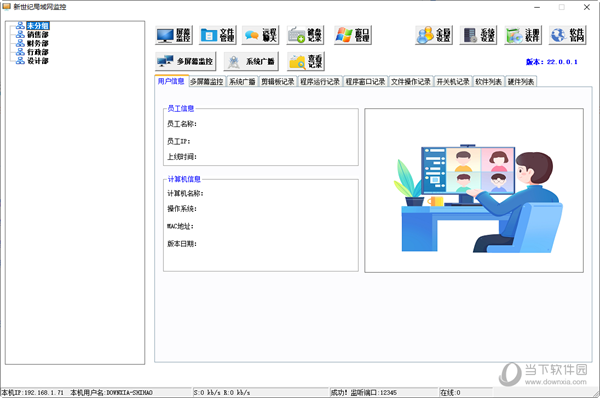Open the 开关机记录 tab

click(453, 82)
